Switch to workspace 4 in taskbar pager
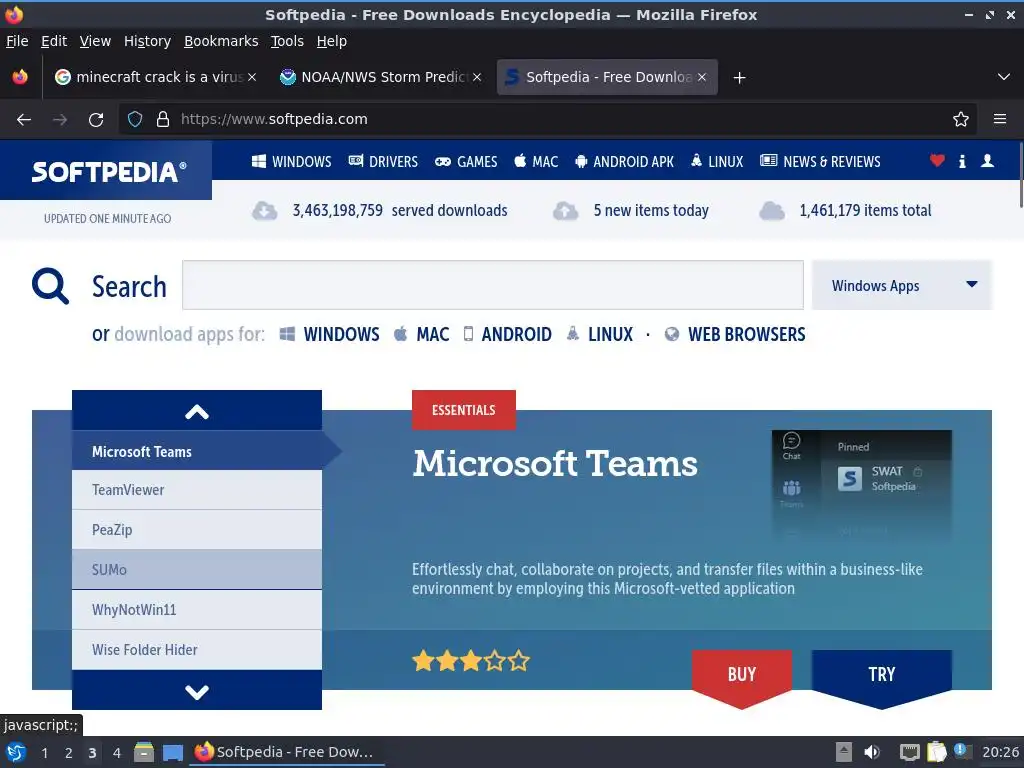The image size is (1024, 768). pos(116,753)
